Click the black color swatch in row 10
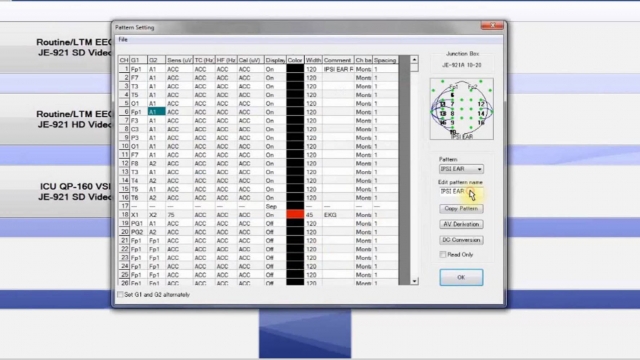 (x=295, y=146)
